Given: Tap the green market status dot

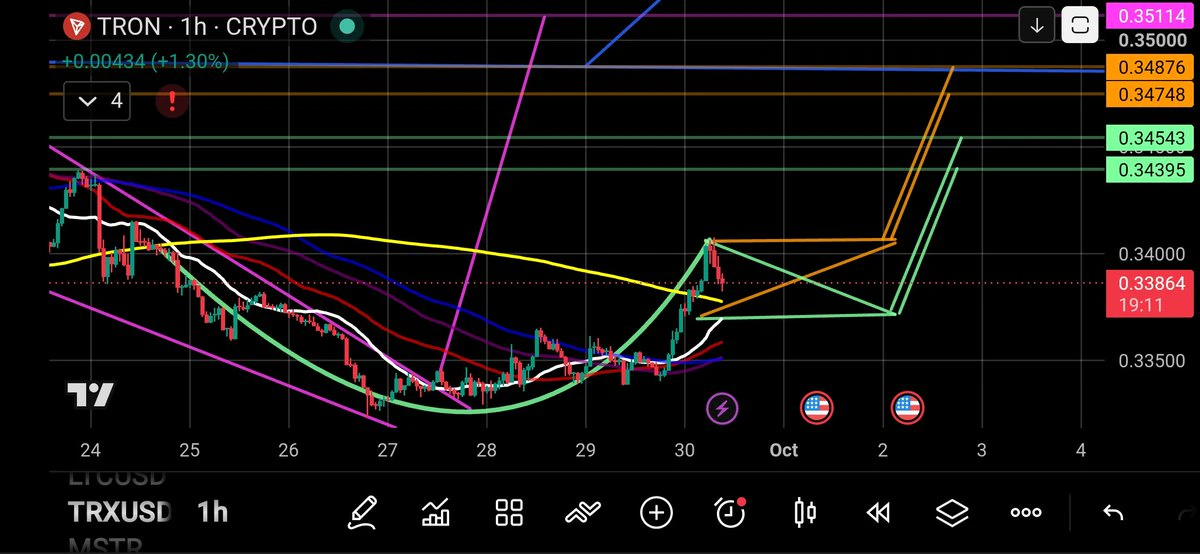Looking at the screenshot, I should tap(347, 25).
